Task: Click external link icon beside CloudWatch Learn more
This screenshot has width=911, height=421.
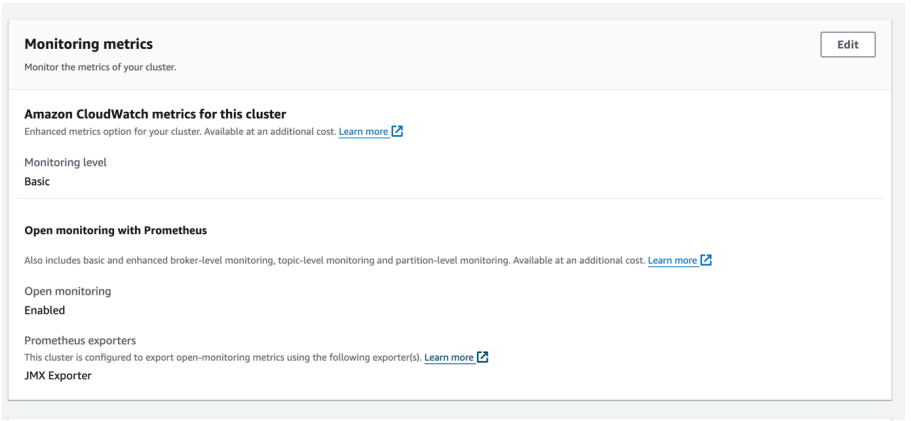Action: point(397,131)
